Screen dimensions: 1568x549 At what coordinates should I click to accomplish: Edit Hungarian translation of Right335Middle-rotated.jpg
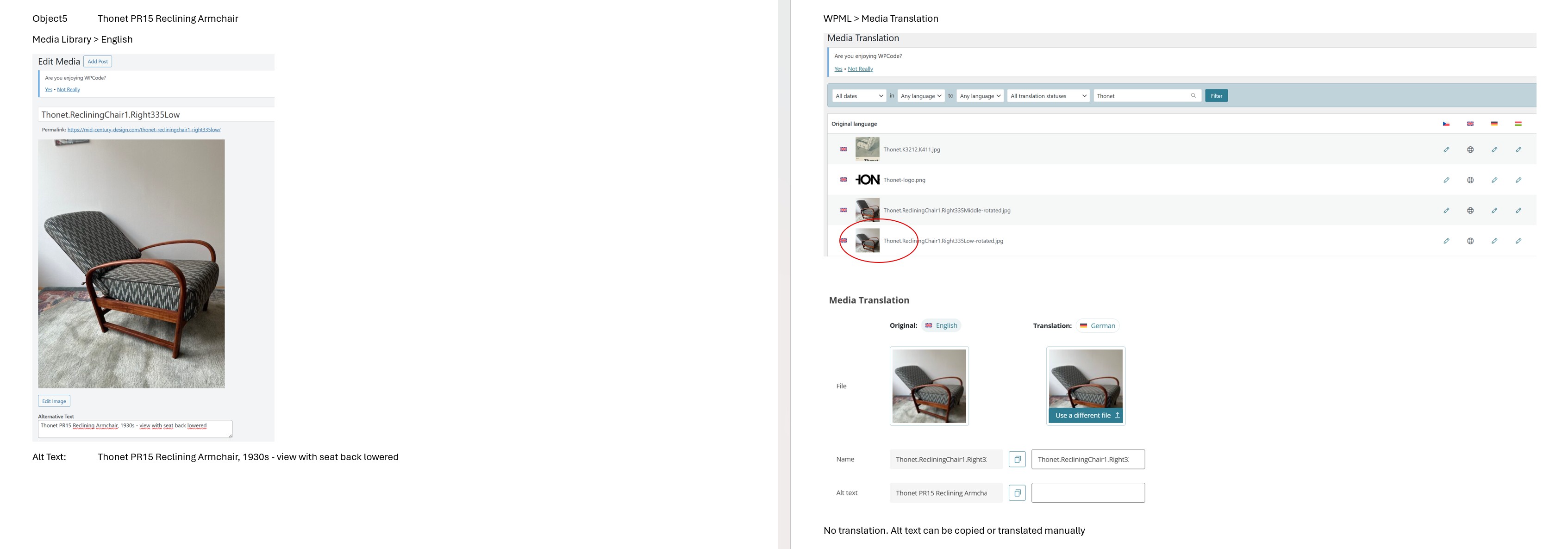(1518, 211)
